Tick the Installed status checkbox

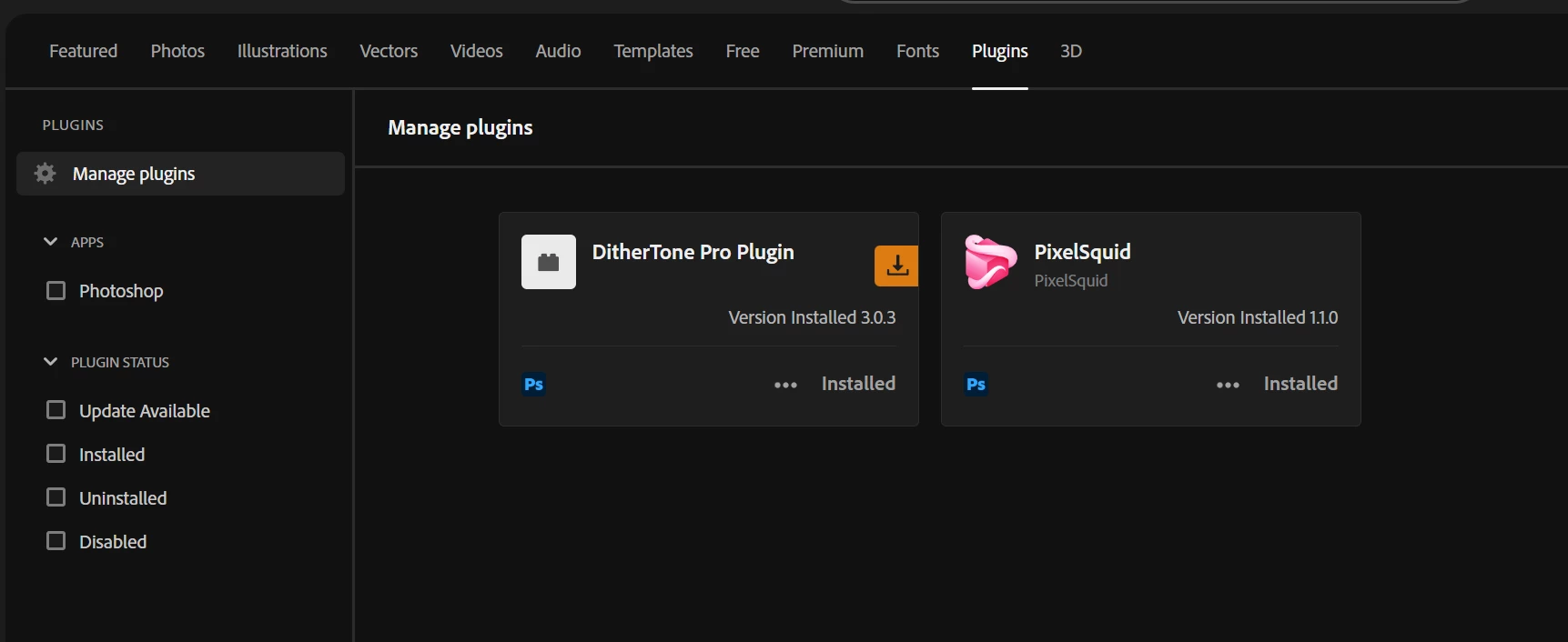56,454
